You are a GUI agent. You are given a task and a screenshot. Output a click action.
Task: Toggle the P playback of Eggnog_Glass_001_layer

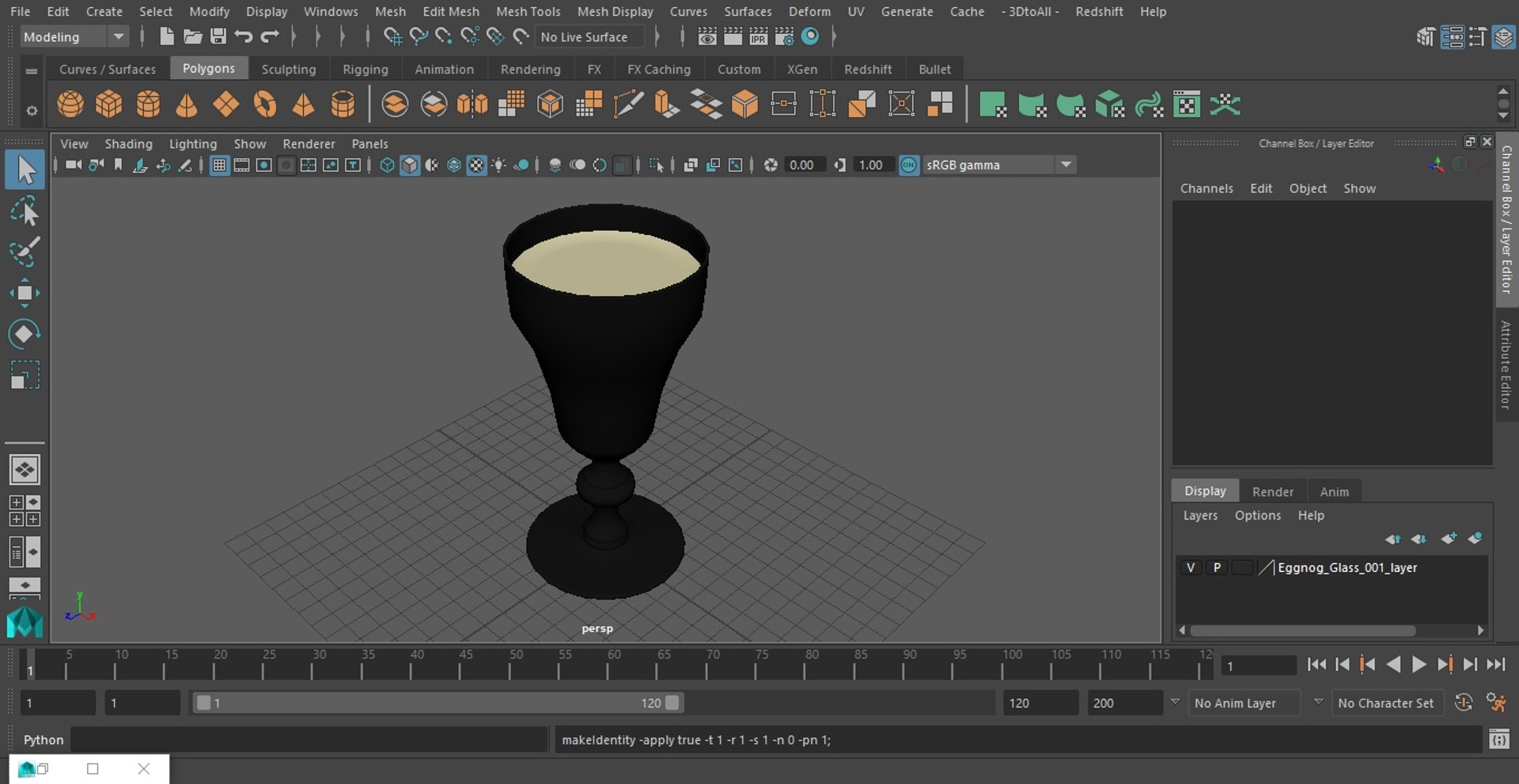coord(1217,567)
